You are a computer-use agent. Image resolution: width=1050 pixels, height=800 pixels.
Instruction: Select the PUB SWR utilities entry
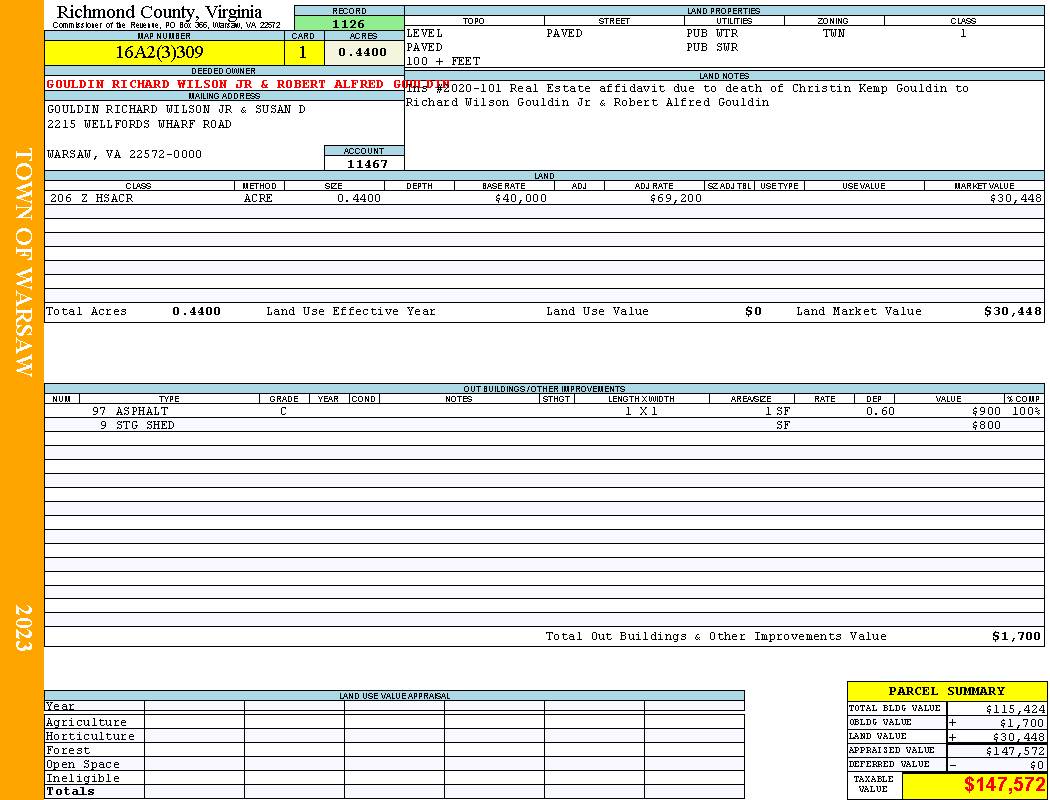pyautogui.click(x=712, y=48)
